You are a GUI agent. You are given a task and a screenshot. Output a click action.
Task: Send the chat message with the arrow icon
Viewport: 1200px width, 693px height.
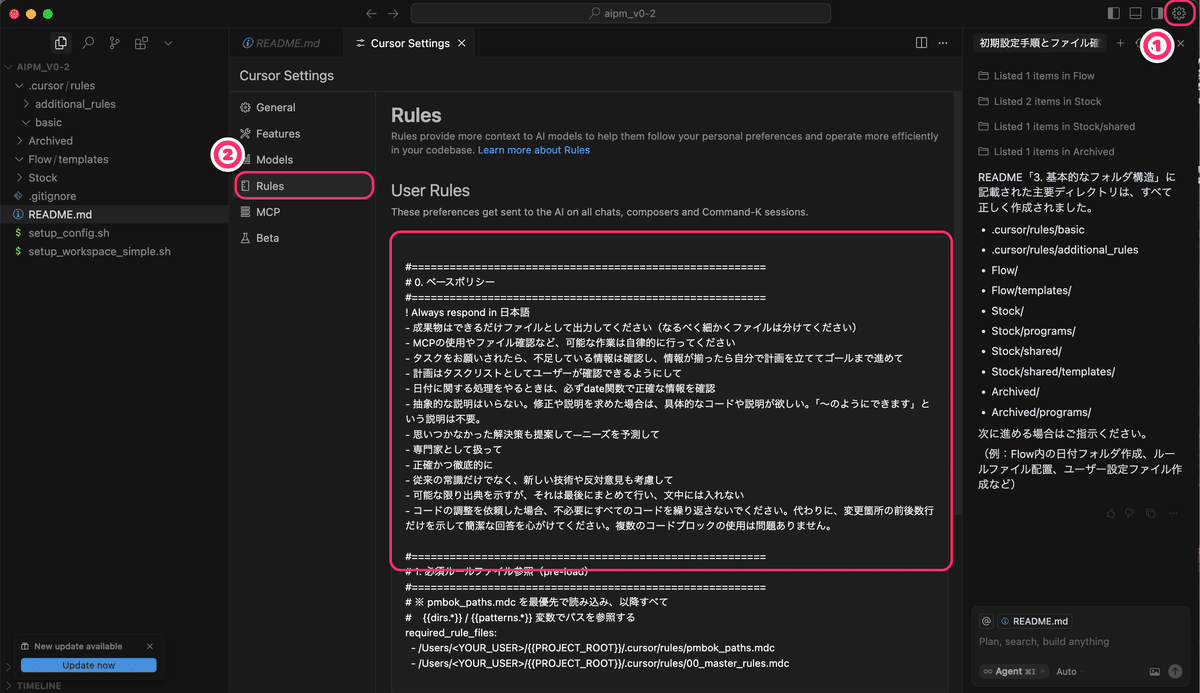tap(1175, 671)
